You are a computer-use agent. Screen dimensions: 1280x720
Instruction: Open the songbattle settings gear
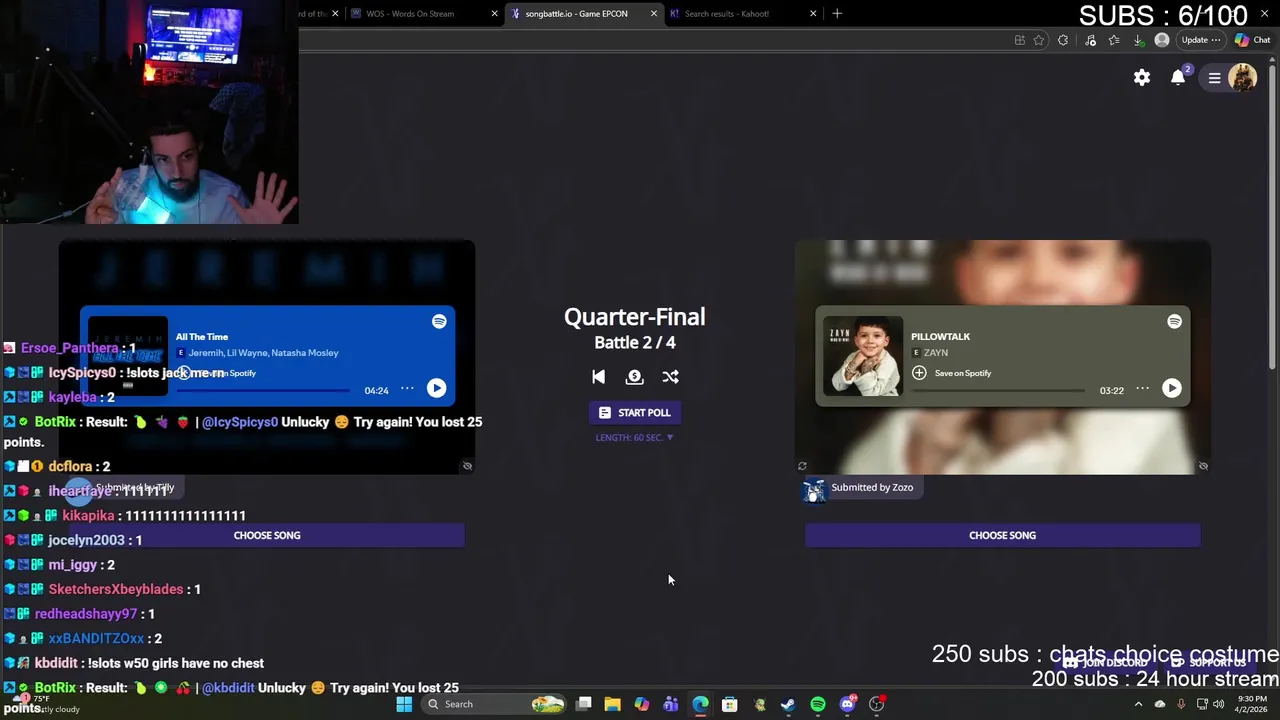pyautogui.click(x=1142, y=78)
